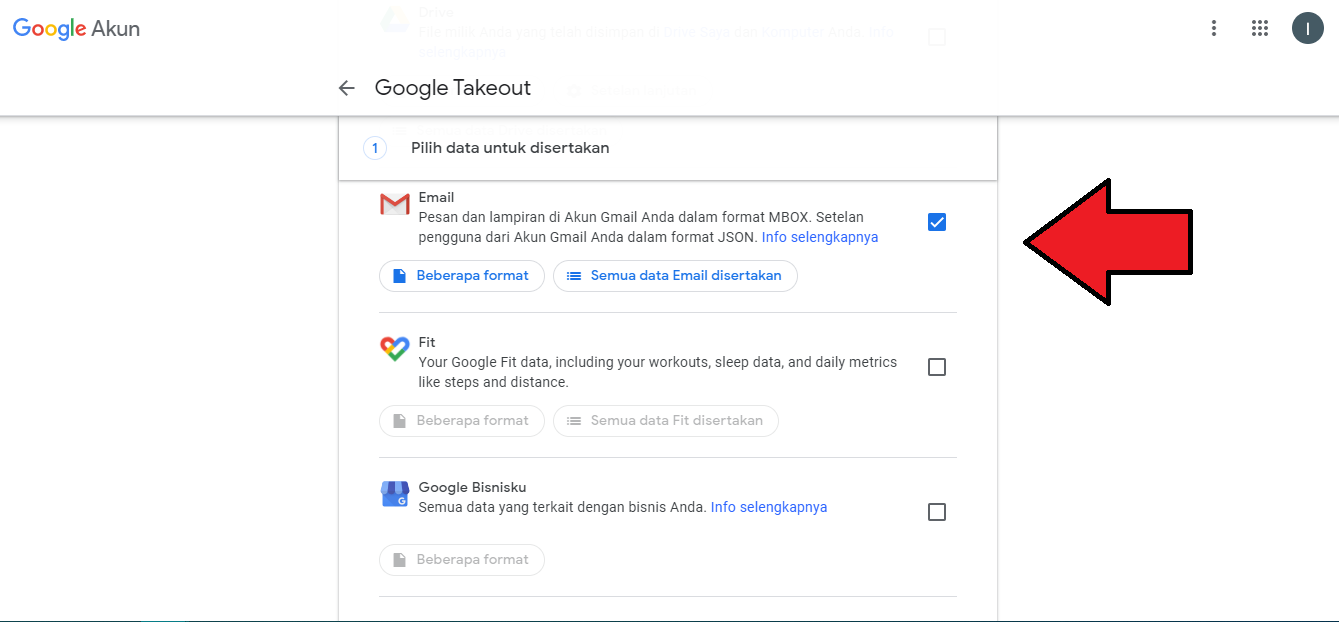Screen dimensions: 1339x622
Task: Click the 'Google Takeout' page title
Action: tap(452, 88)
